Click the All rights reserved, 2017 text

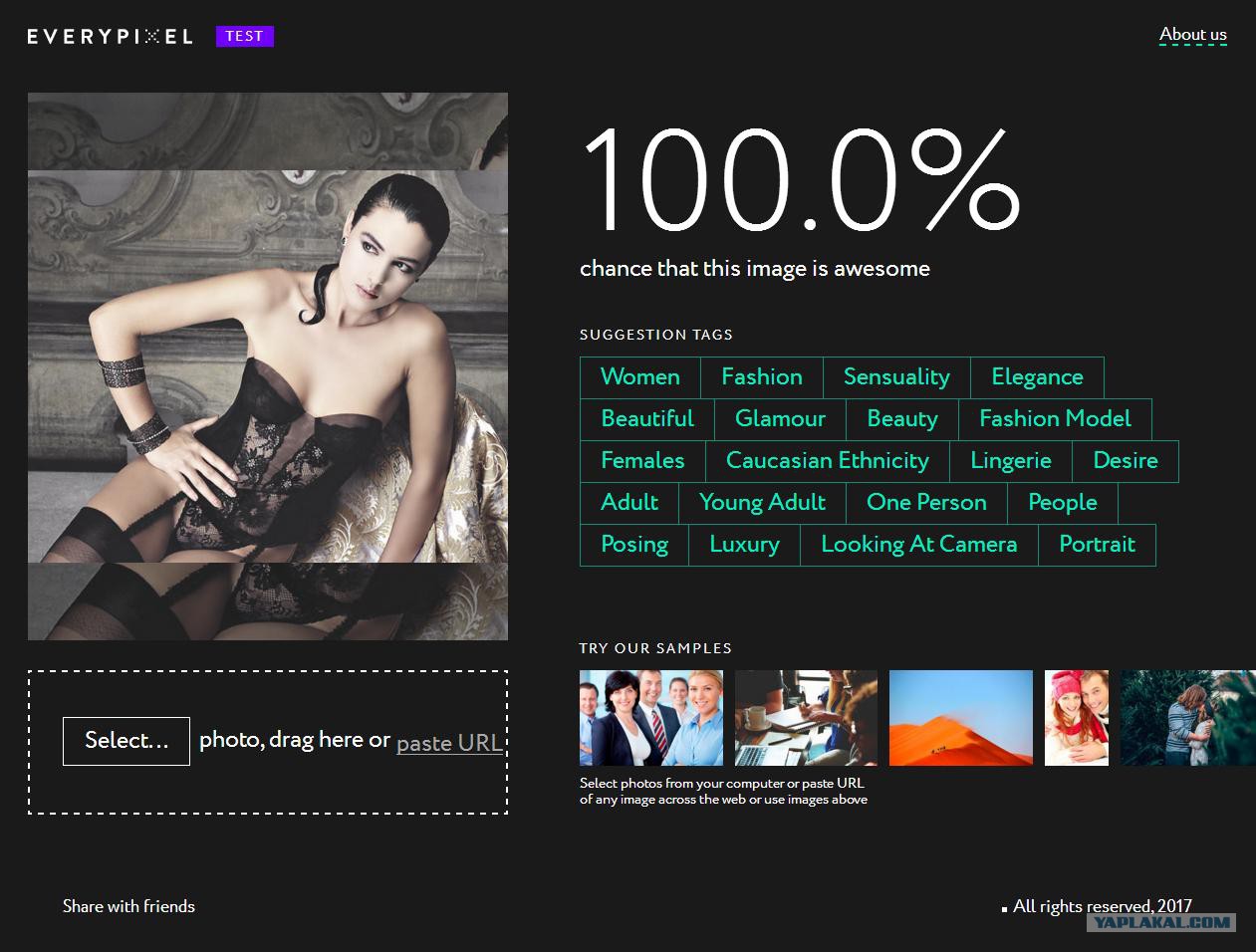1102,906
